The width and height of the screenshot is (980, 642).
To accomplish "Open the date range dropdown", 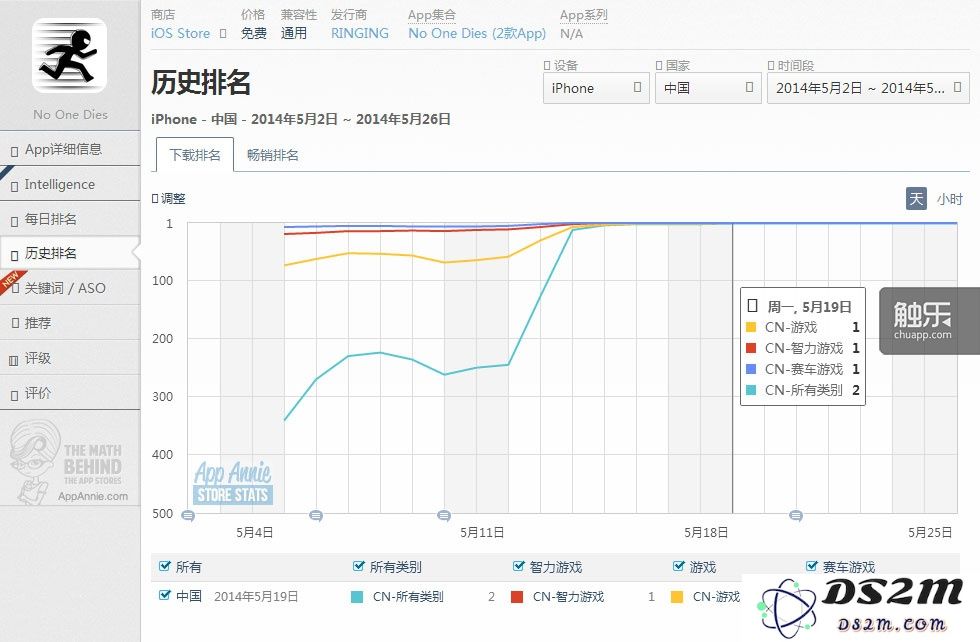I will coord(868,88).
